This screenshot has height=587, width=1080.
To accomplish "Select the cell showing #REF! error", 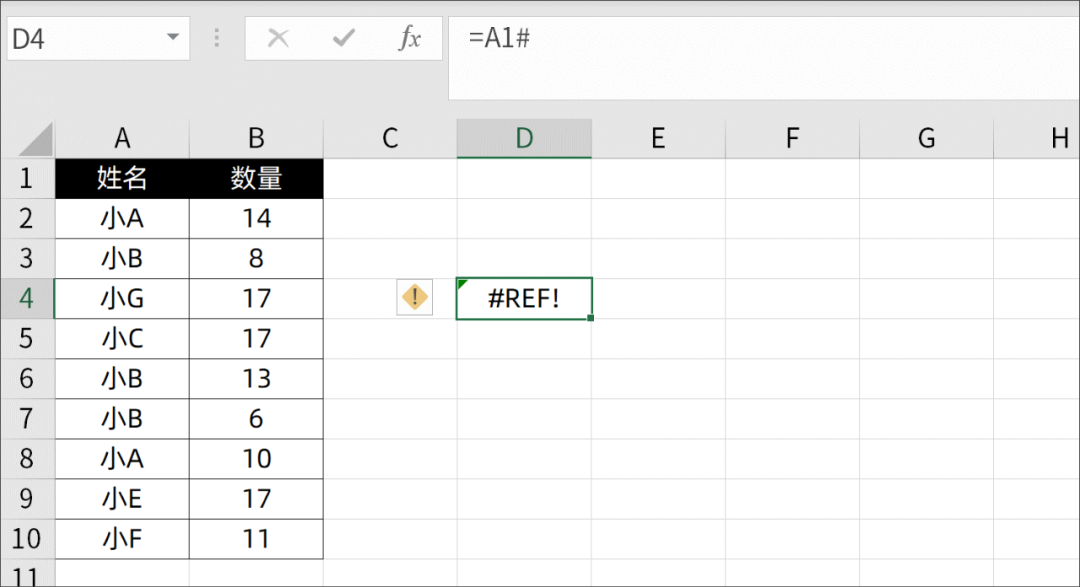I will point(524,298).
